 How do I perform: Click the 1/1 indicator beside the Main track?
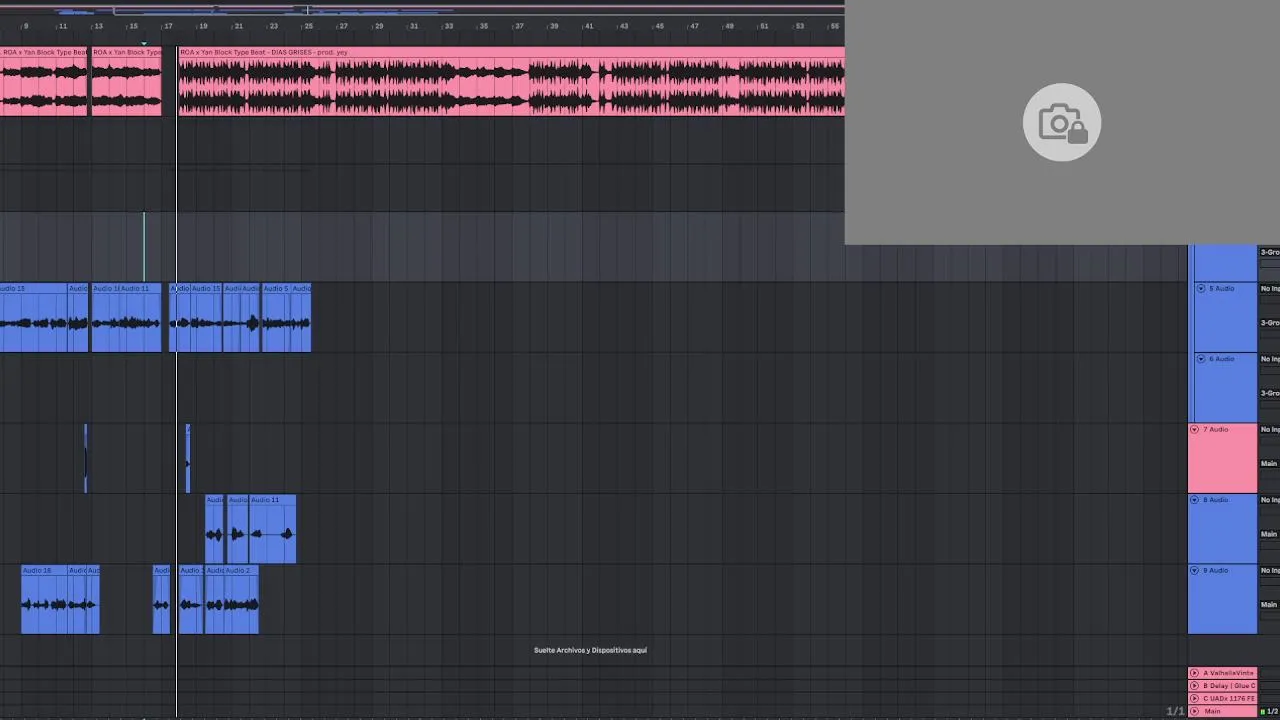(x=1175, y=711)
